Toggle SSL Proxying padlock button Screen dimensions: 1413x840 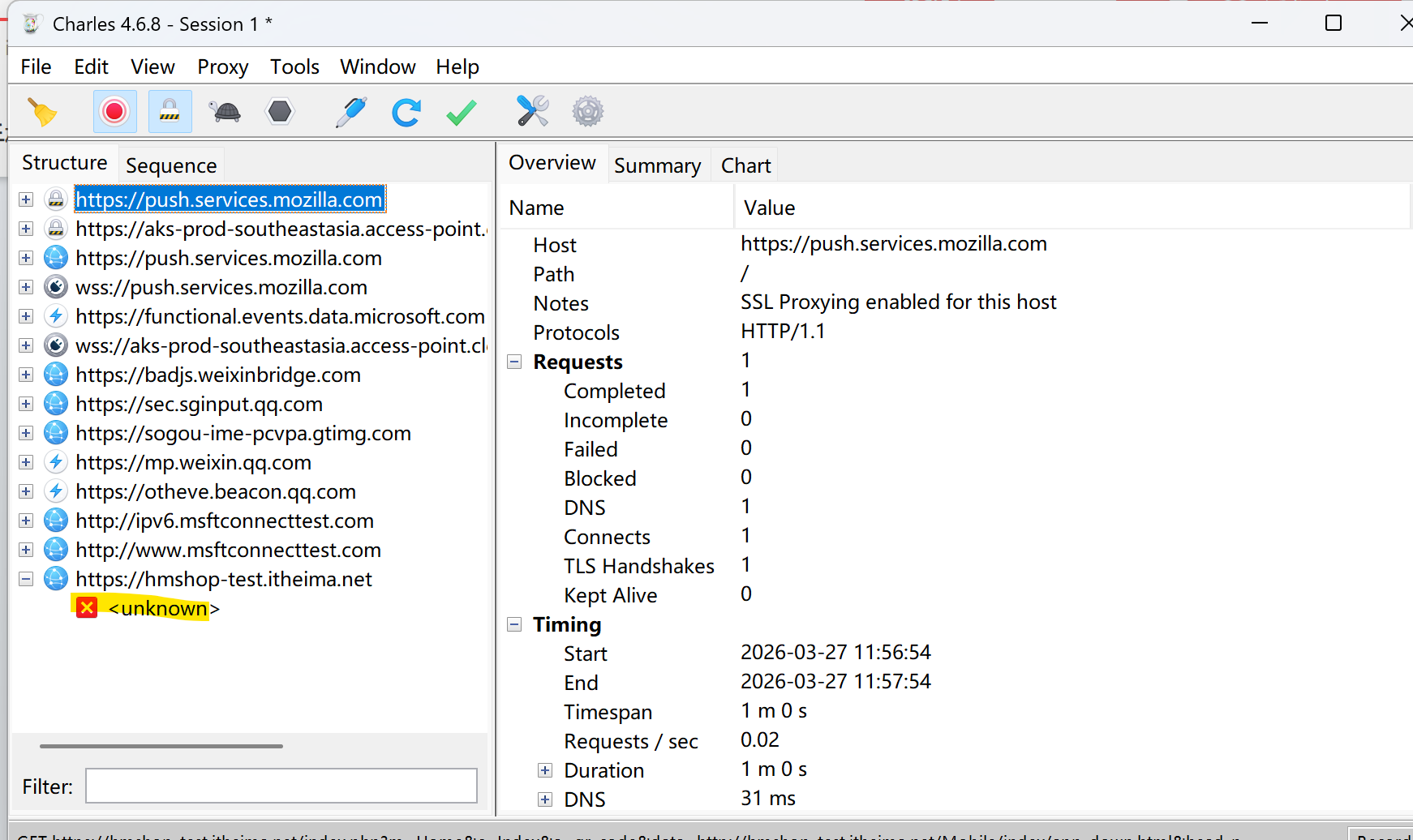click(x=170, y=111)
